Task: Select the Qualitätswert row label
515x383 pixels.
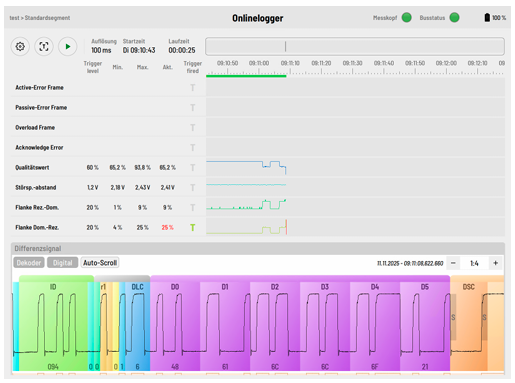Action: [x=32, y=168]
